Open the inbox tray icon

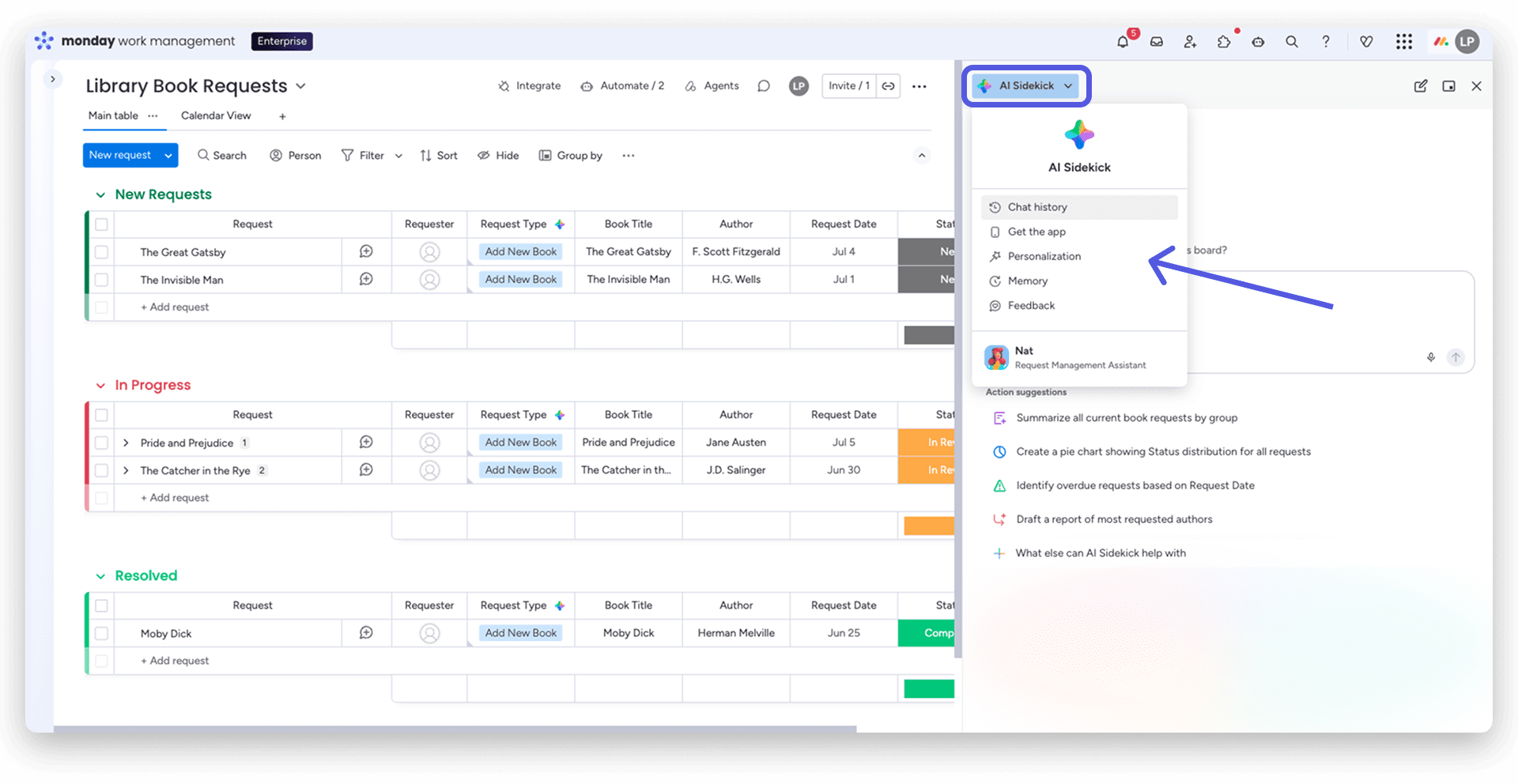[1157, 42]
